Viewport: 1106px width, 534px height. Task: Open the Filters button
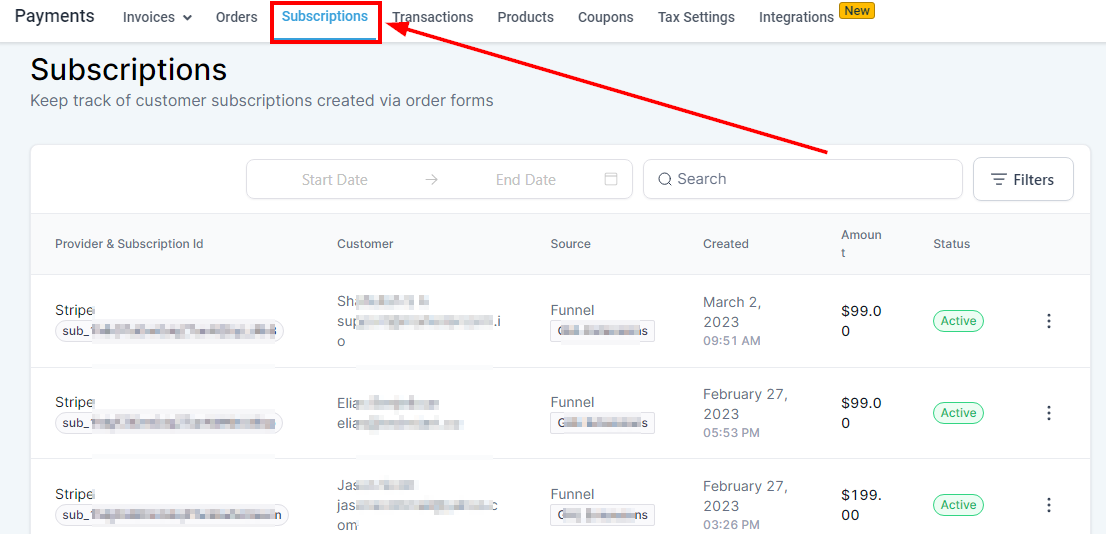coord(1023,179)
